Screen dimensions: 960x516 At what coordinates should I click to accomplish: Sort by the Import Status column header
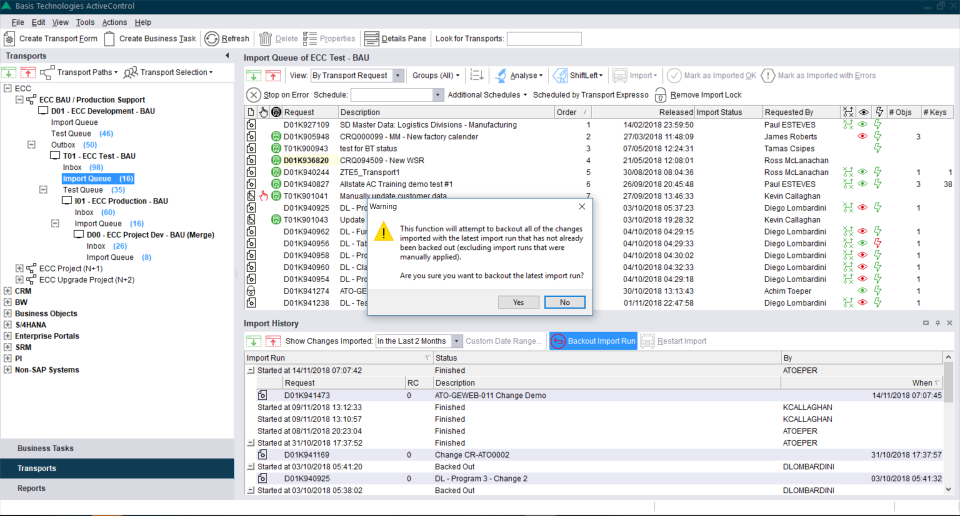728,112
